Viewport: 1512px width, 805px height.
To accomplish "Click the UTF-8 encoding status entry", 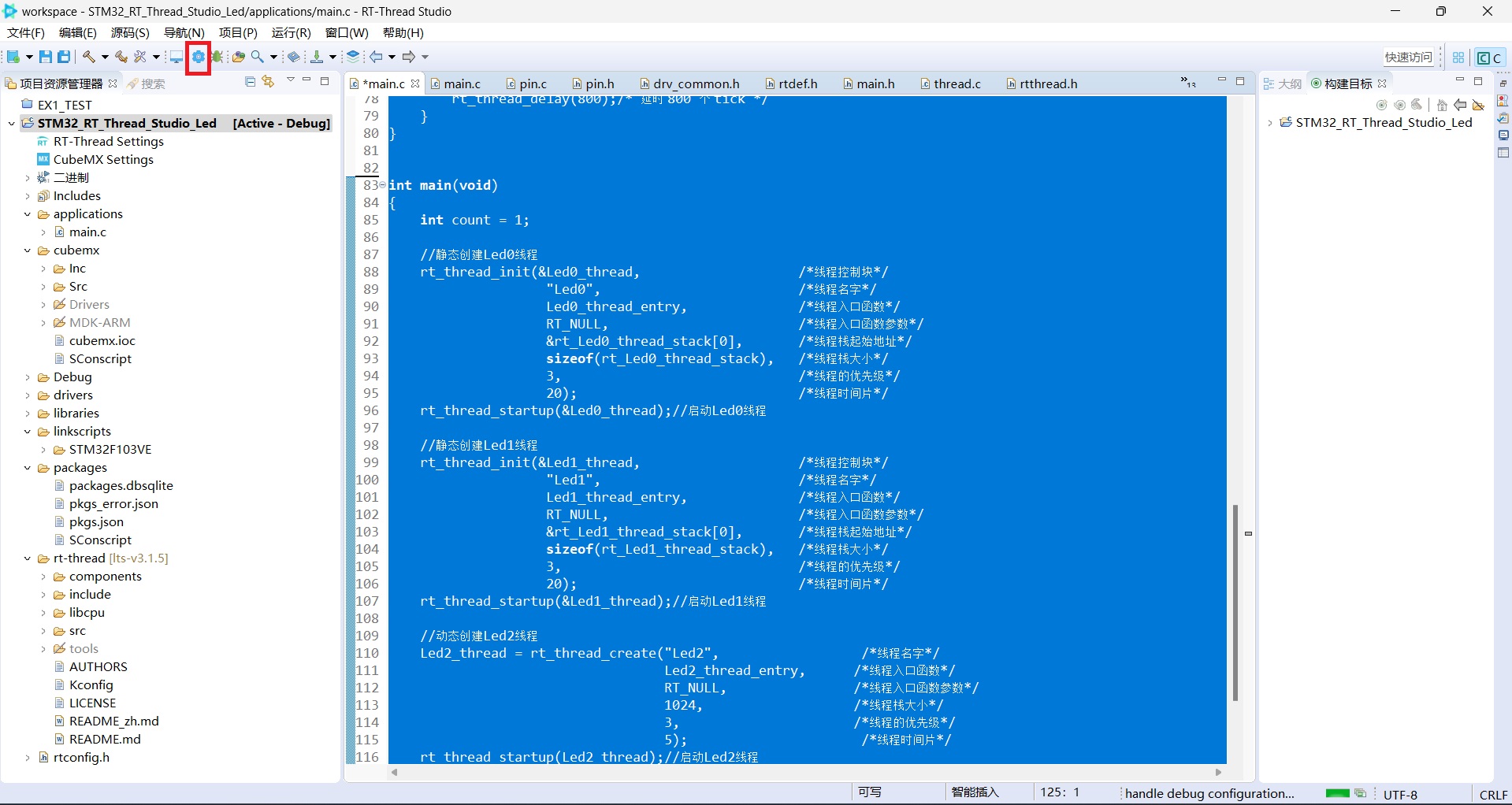I will click(1400, 795).
